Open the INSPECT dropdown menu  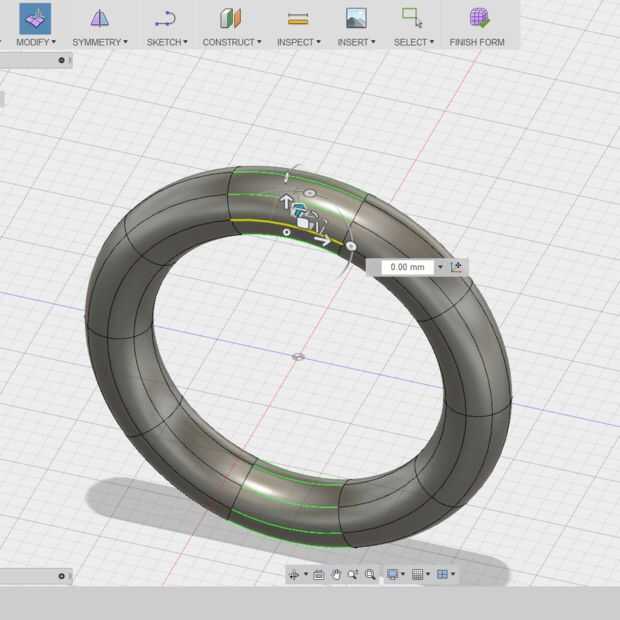coord(299,42)
